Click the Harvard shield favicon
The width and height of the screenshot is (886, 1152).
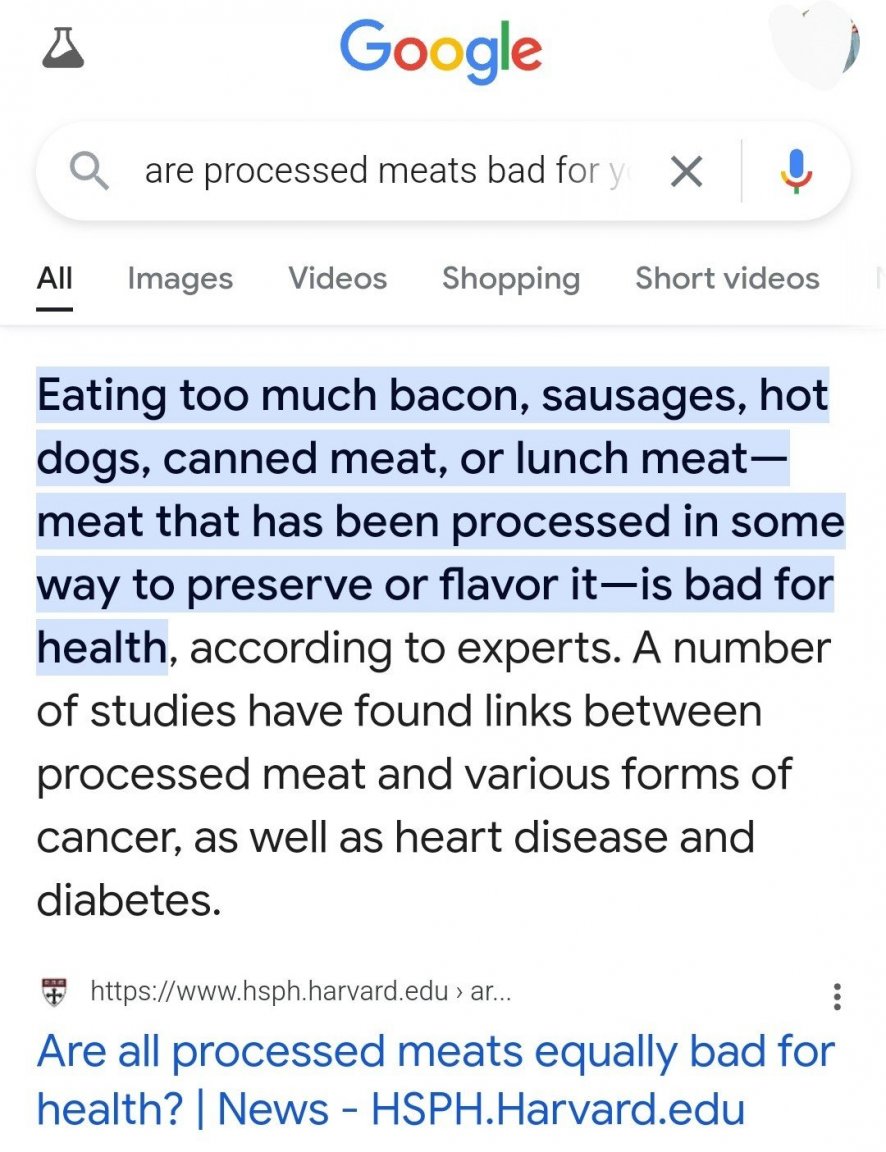(51, 992)
